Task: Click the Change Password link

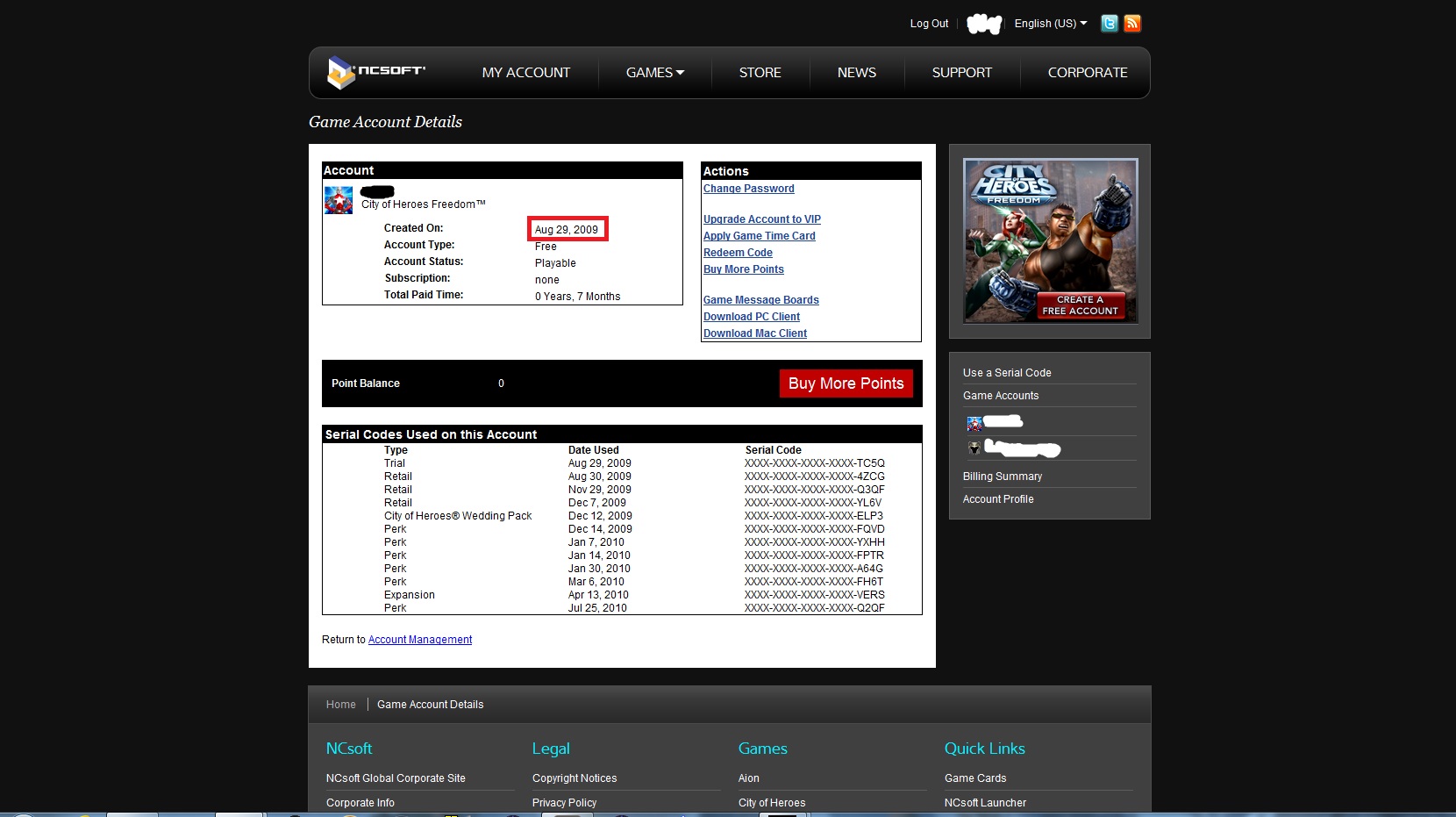Action: pos(749,189)
